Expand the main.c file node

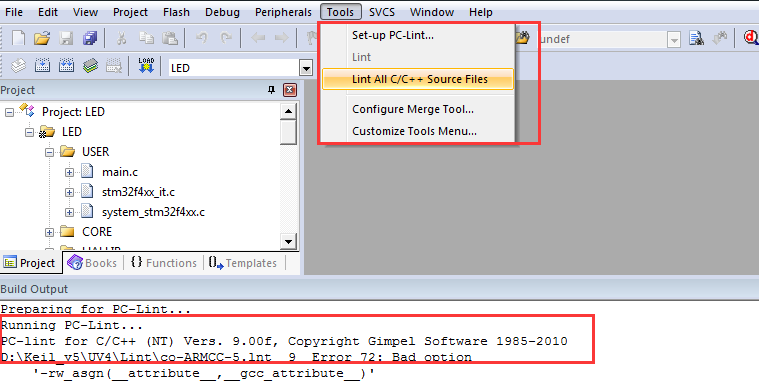[69, 172]
